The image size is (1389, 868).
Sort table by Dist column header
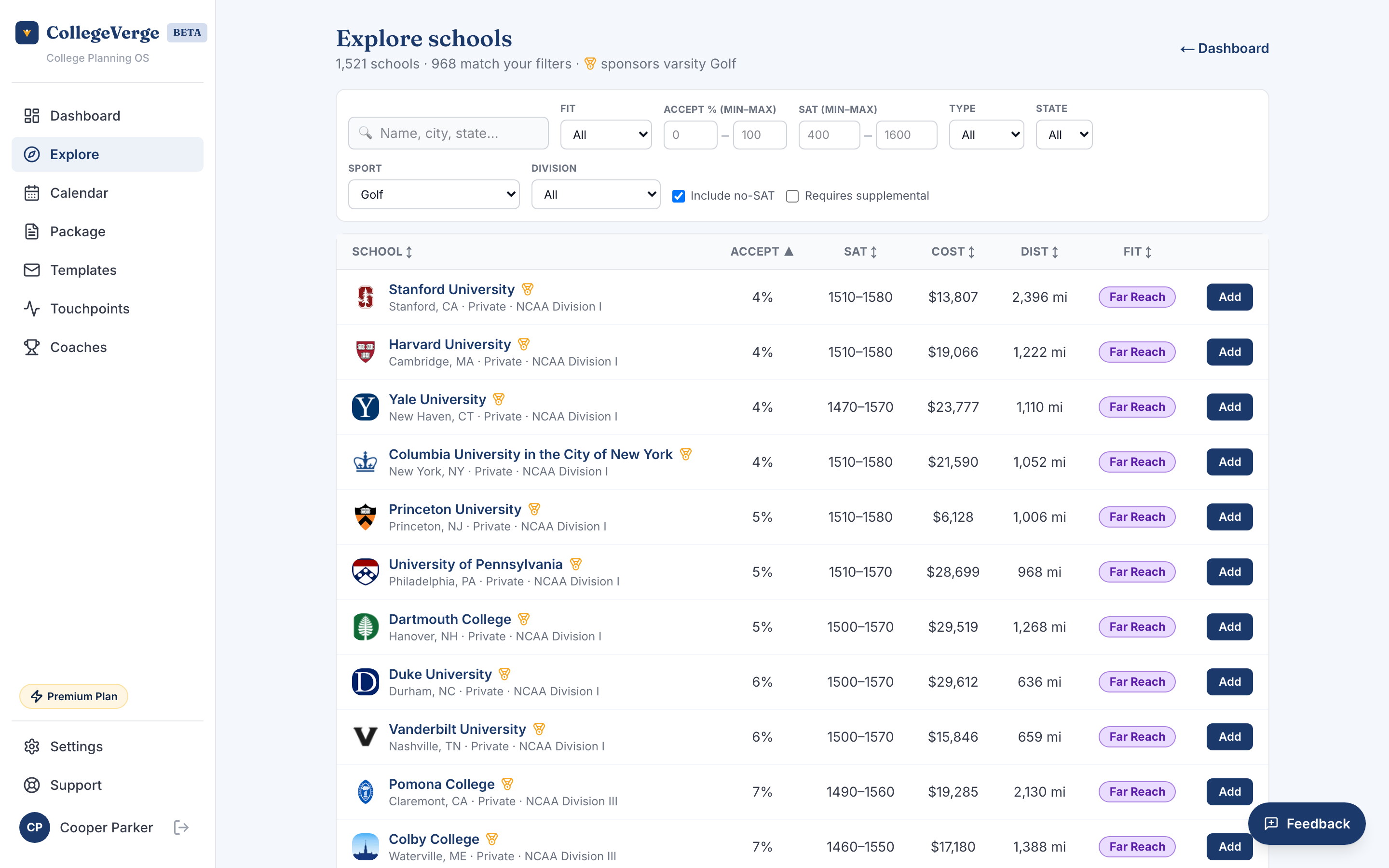(x=1039, y=251)
